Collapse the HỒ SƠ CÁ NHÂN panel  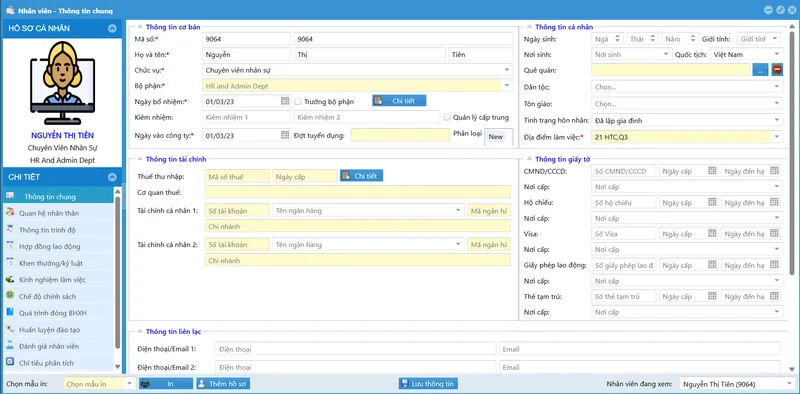(112, 29)
